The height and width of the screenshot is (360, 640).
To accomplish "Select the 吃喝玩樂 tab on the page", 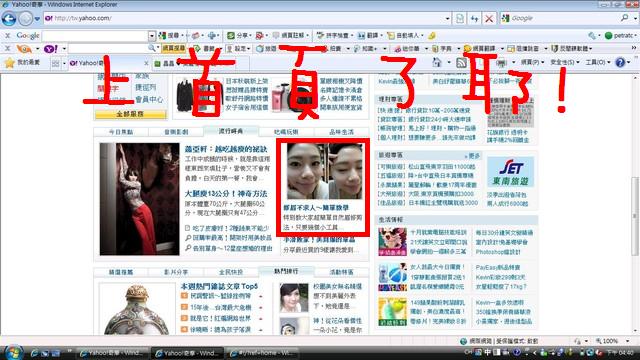I will coord(286,132).
